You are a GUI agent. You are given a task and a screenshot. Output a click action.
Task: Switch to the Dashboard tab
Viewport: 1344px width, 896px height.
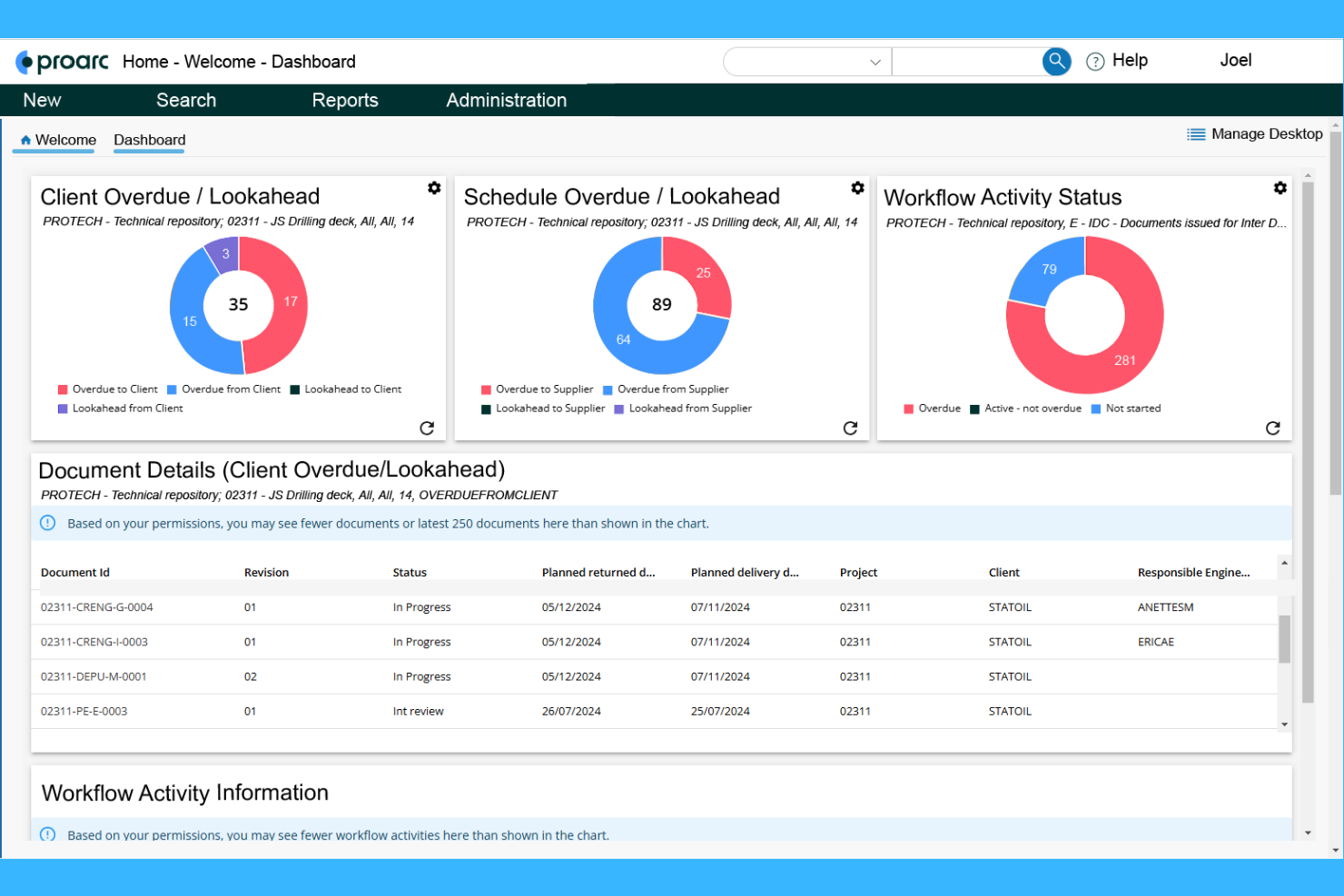(x=149, y=140)
